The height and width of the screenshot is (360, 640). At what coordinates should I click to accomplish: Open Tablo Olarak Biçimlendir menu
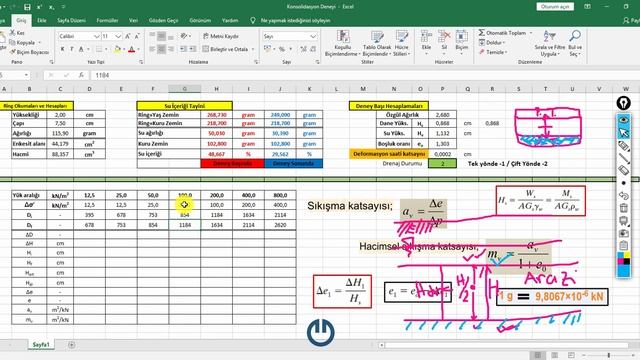click(377, 43)
